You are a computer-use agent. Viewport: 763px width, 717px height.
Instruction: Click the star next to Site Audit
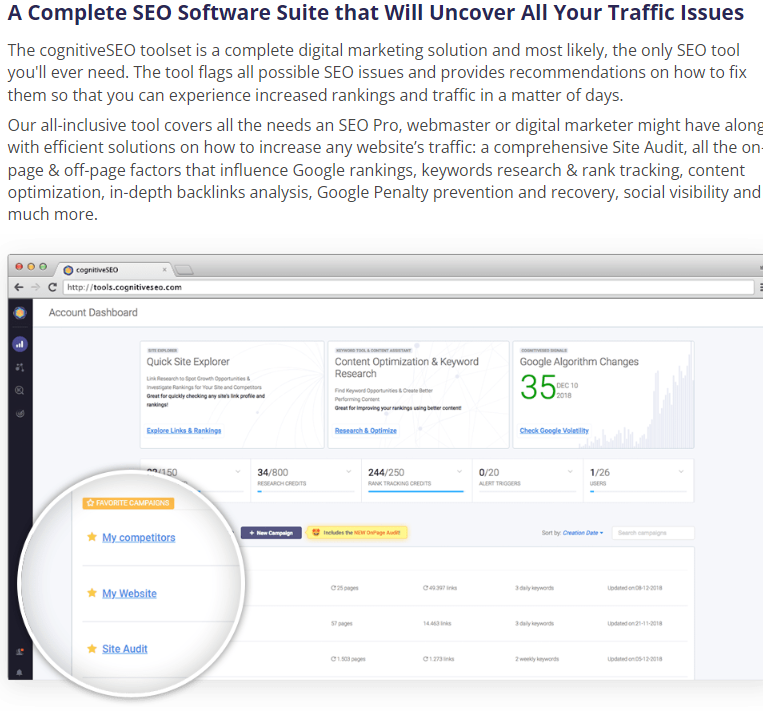tap(91, 648)
